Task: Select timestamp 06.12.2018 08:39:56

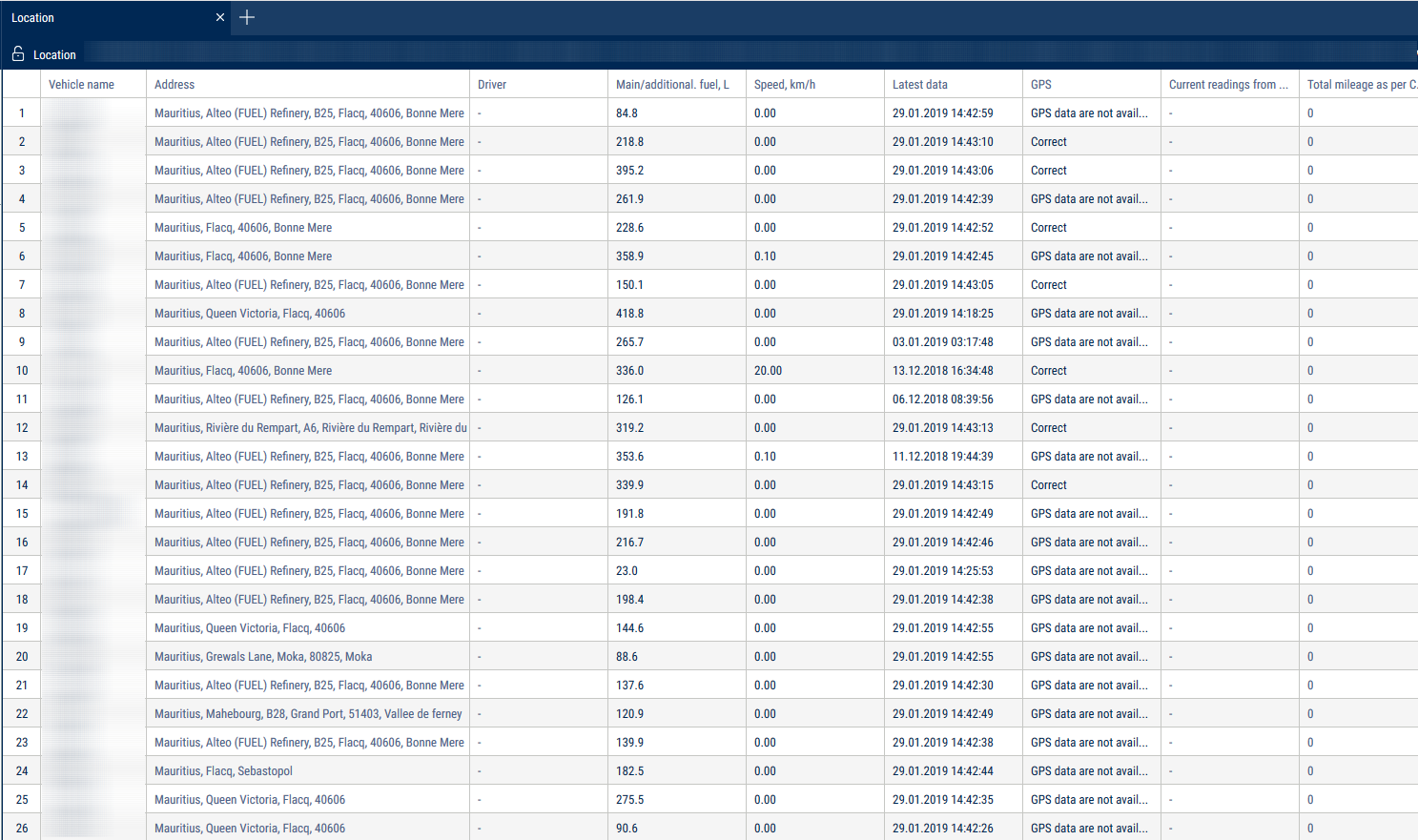Action: (x=943, y=400)
